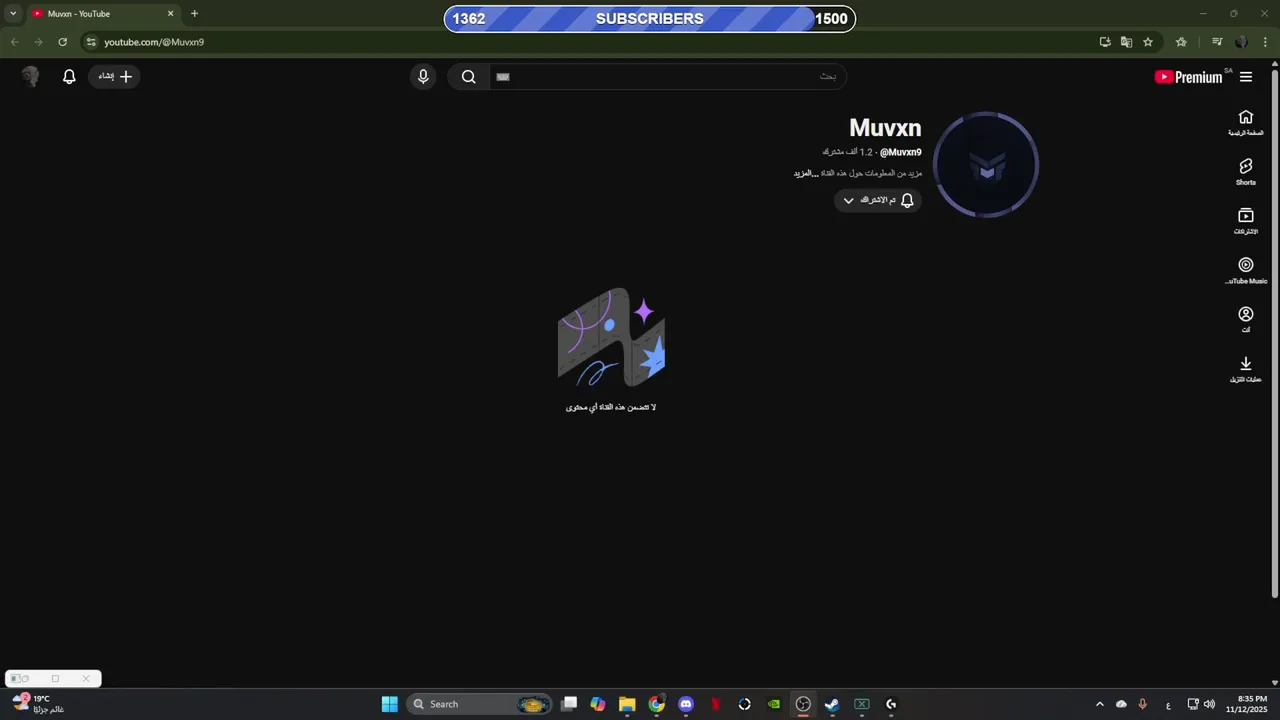Show hidden system tray icons

(1100, 704)
